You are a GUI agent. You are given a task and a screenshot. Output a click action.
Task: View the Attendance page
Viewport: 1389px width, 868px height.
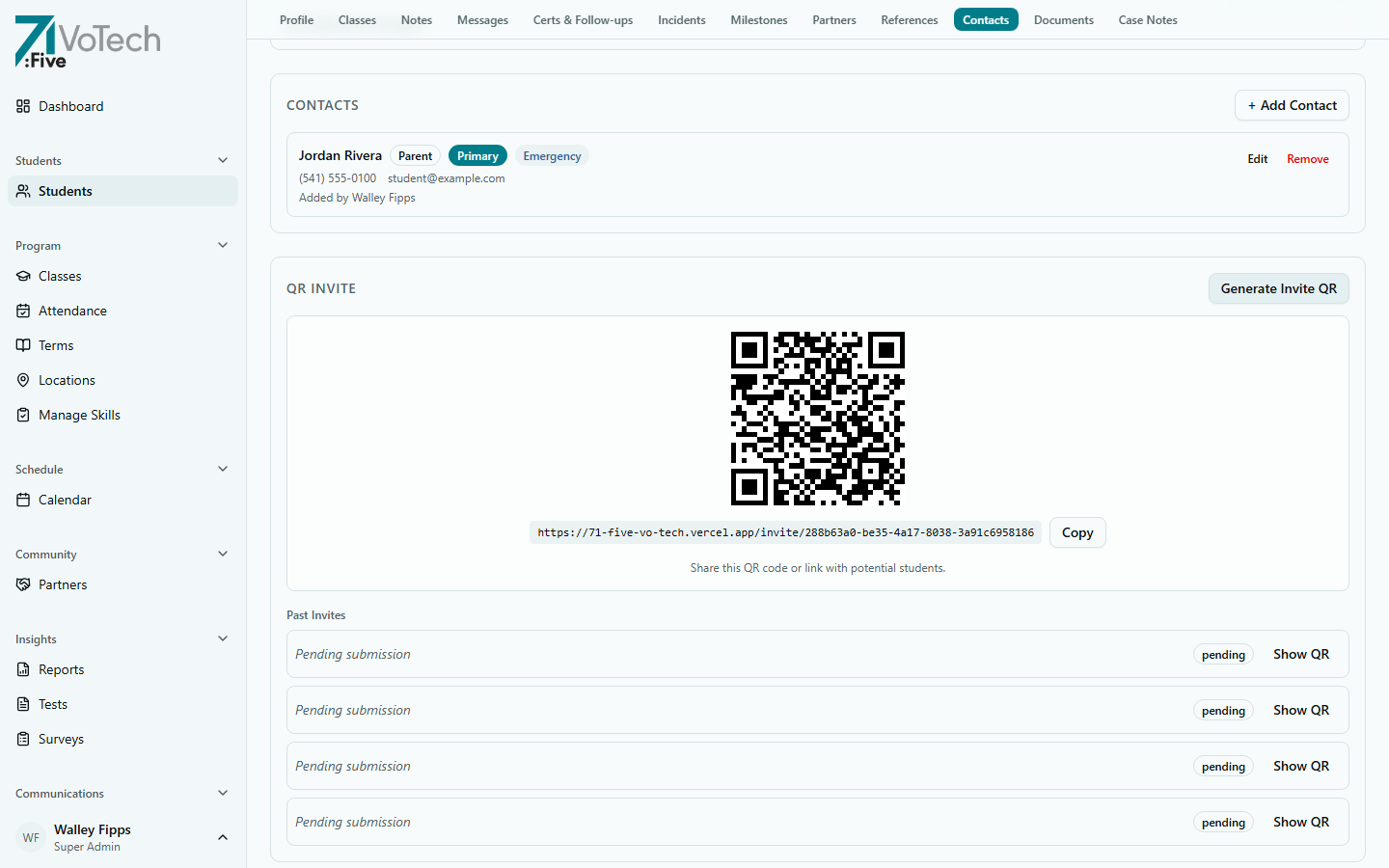coord(72,311)
